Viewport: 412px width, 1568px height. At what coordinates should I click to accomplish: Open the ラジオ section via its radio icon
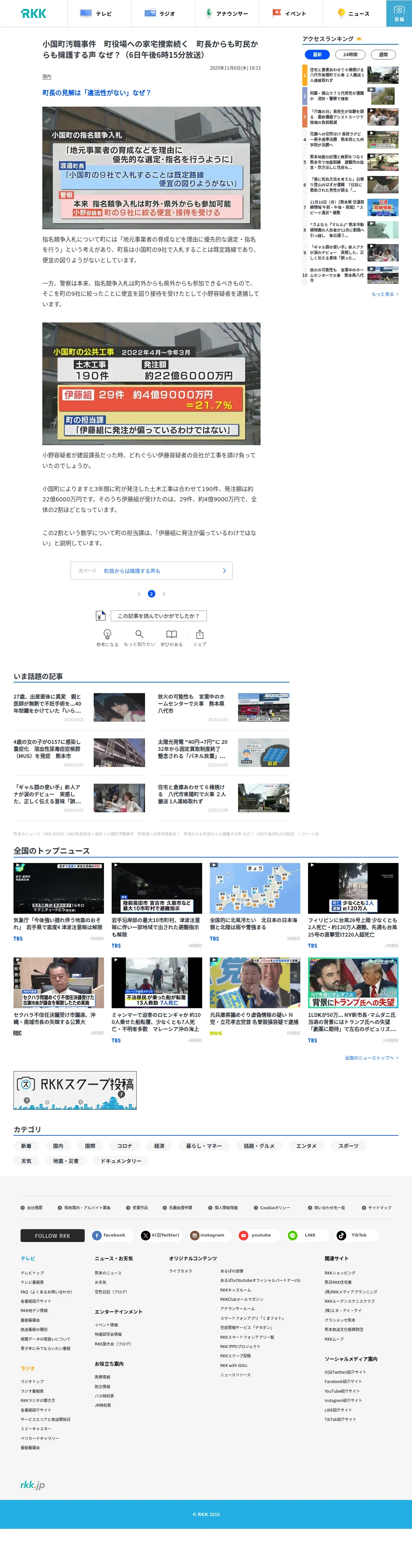pyautogui.click(x=150, y=13)
